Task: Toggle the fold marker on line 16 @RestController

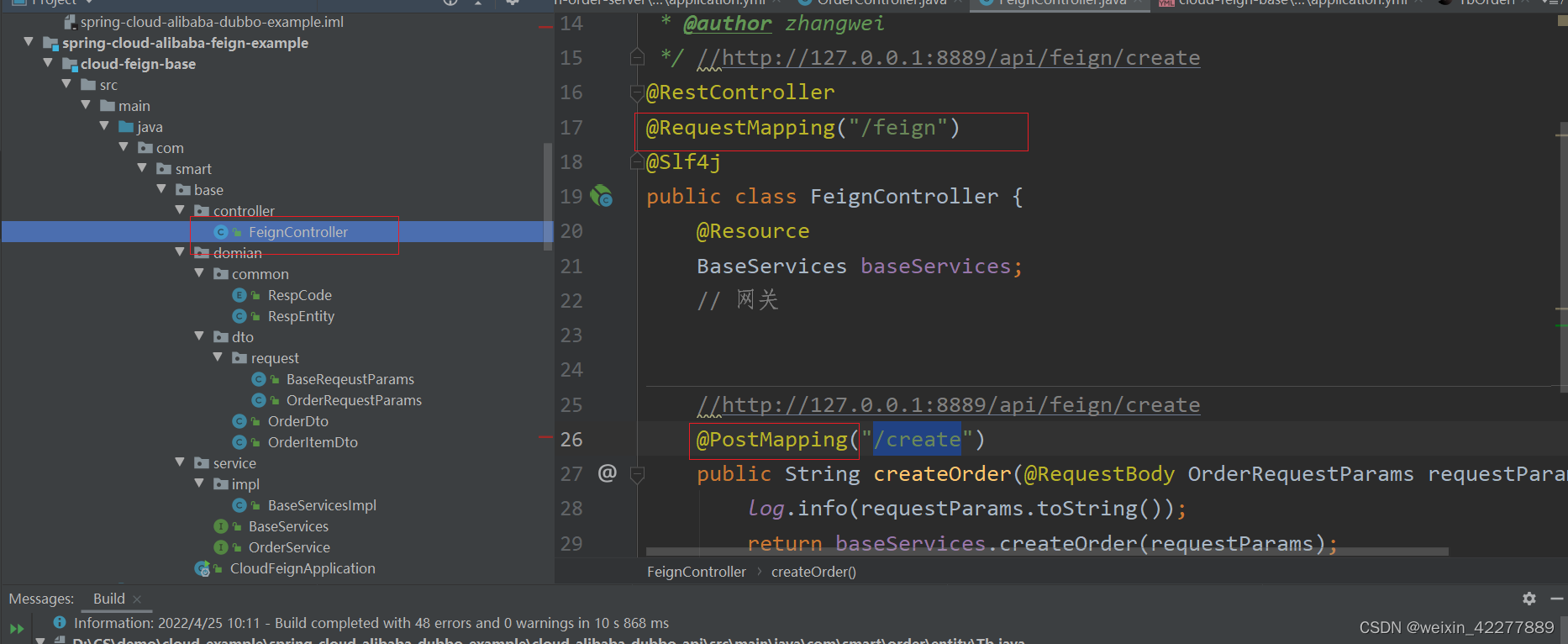Action: [x=638, y=92]
